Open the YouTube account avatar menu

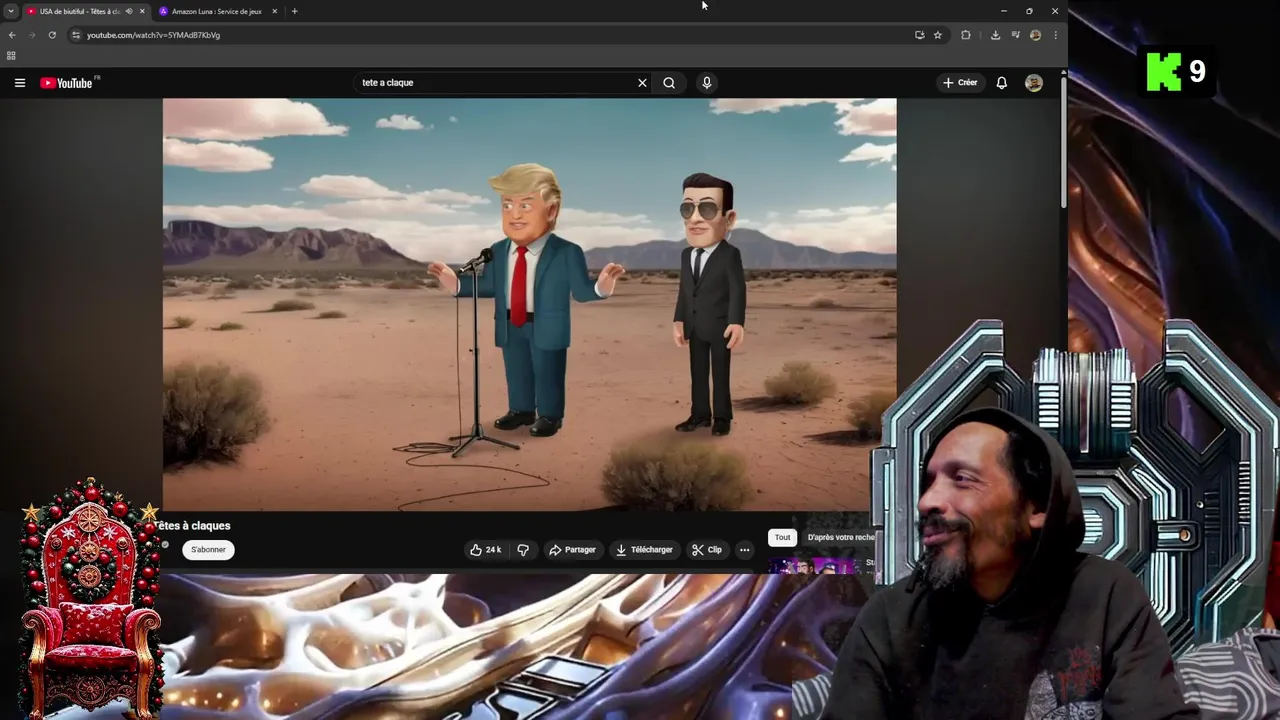(1034, 83)
